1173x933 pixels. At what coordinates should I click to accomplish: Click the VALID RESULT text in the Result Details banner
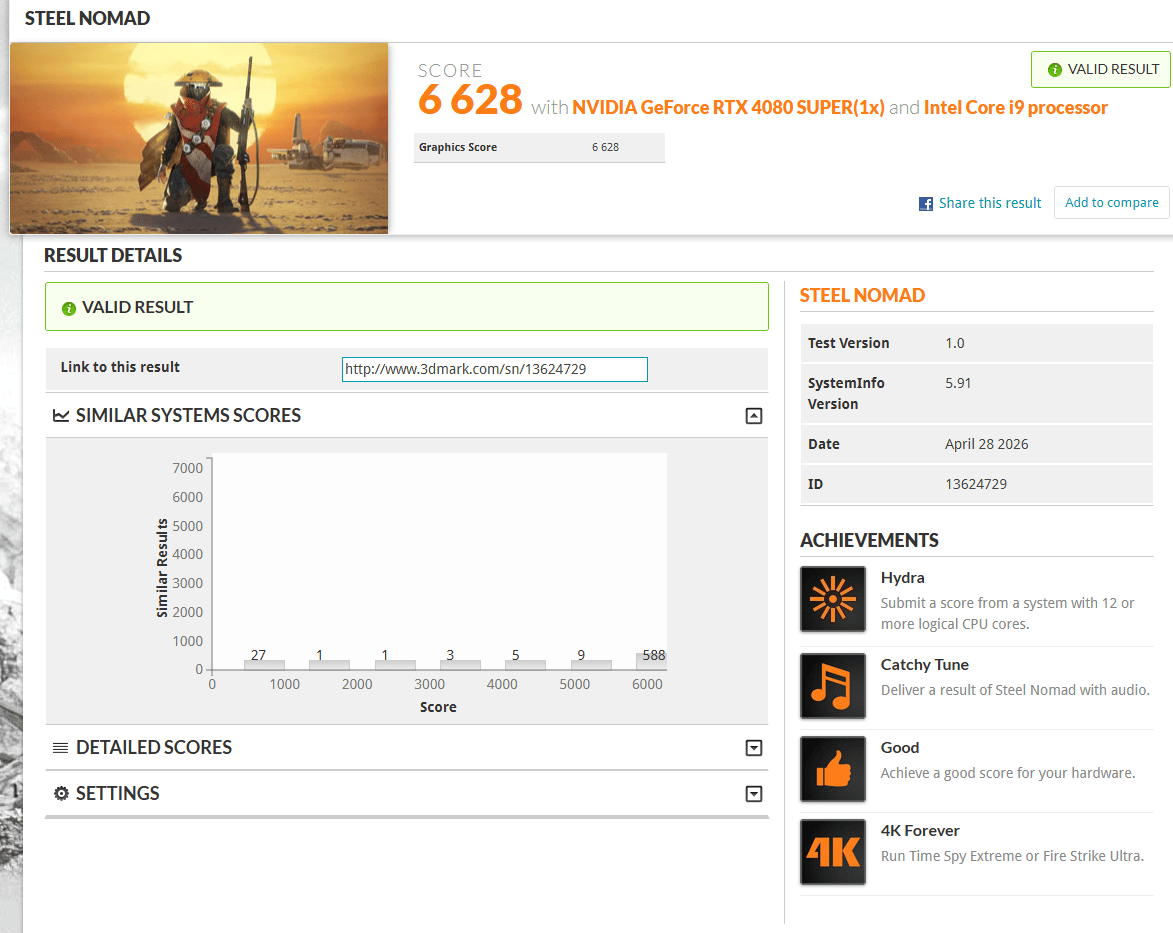[x=137, y=308]
